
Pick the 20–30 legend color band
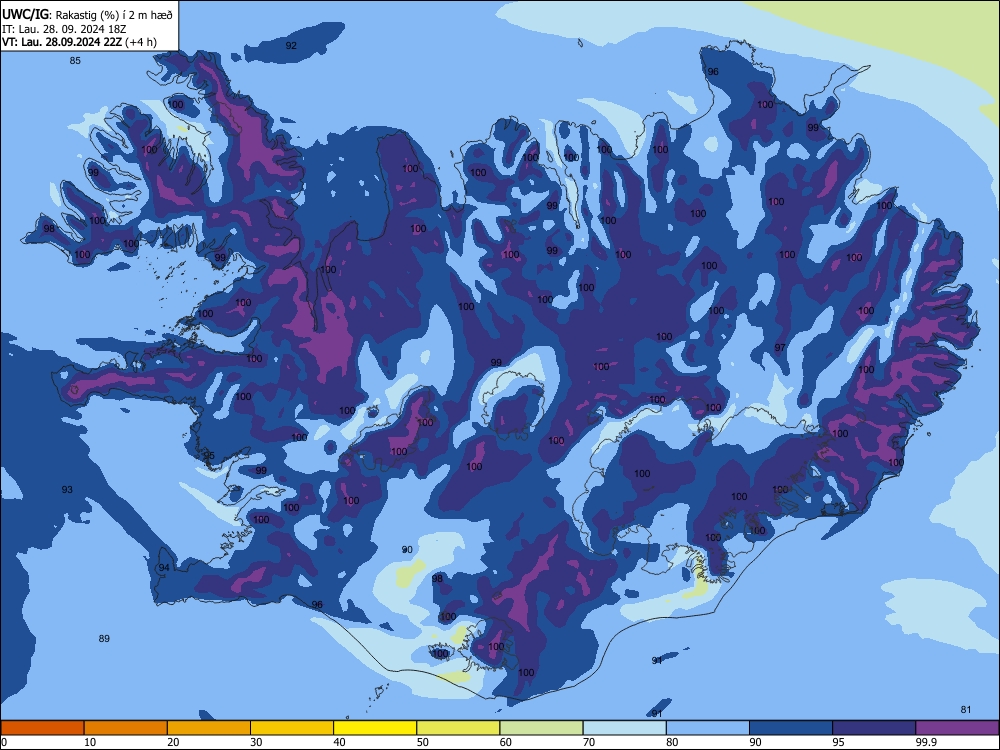click(209, 728)
